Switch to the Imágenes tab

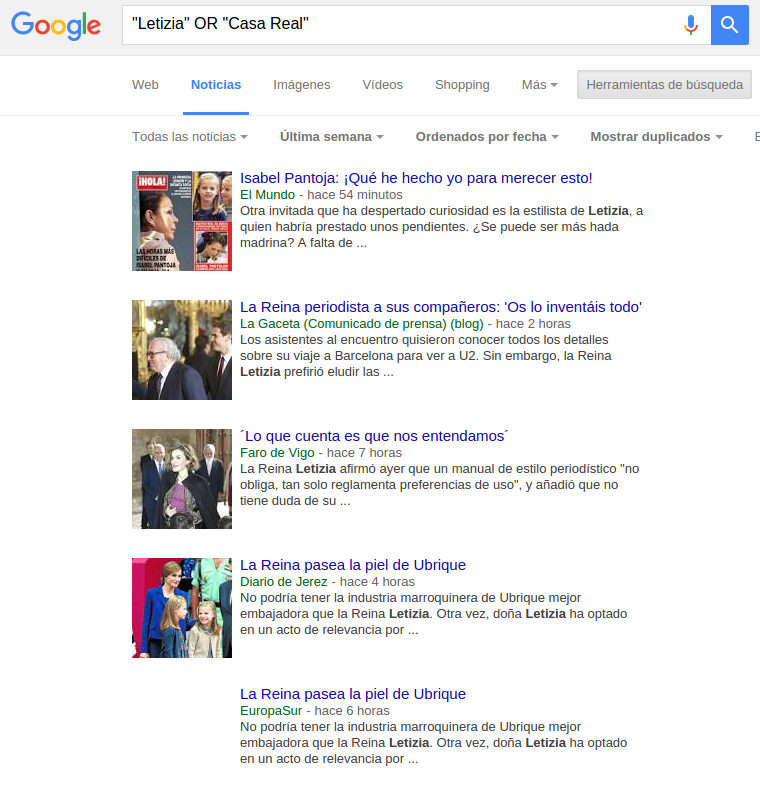(x=302, y=85)
